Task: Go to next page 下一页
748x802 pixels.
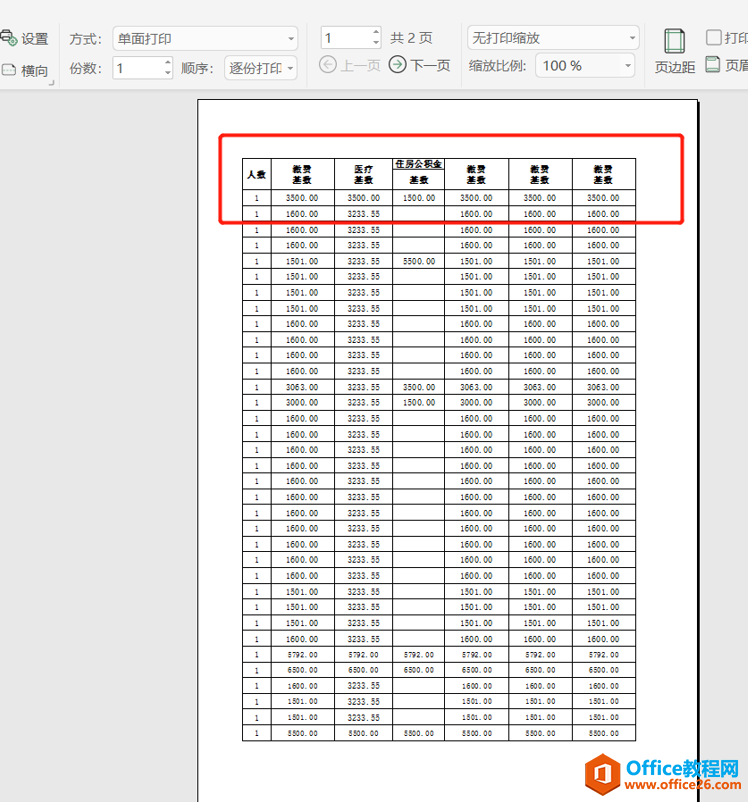Action: 419,65
